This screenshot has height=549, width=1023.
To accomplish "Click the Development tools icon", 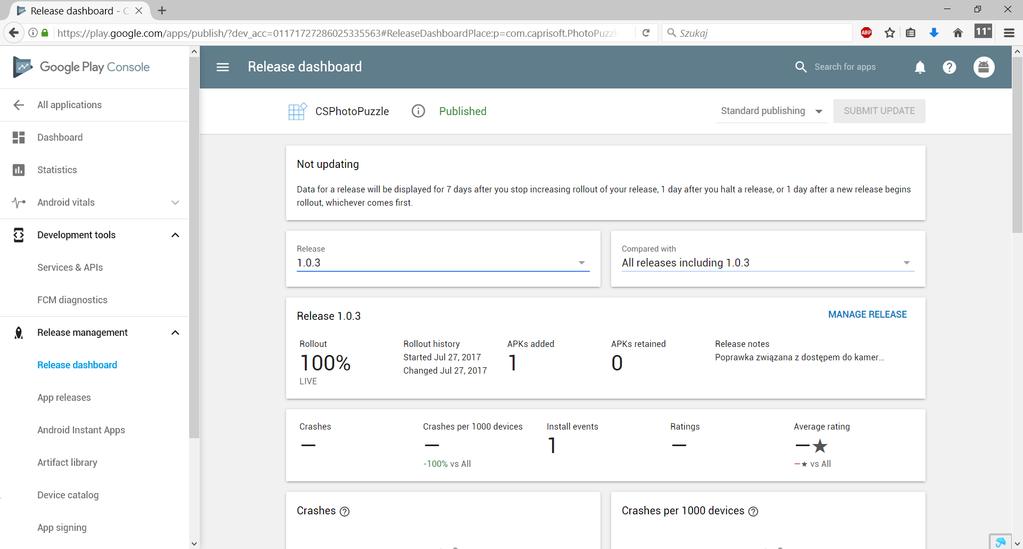I will coord(19,235).
